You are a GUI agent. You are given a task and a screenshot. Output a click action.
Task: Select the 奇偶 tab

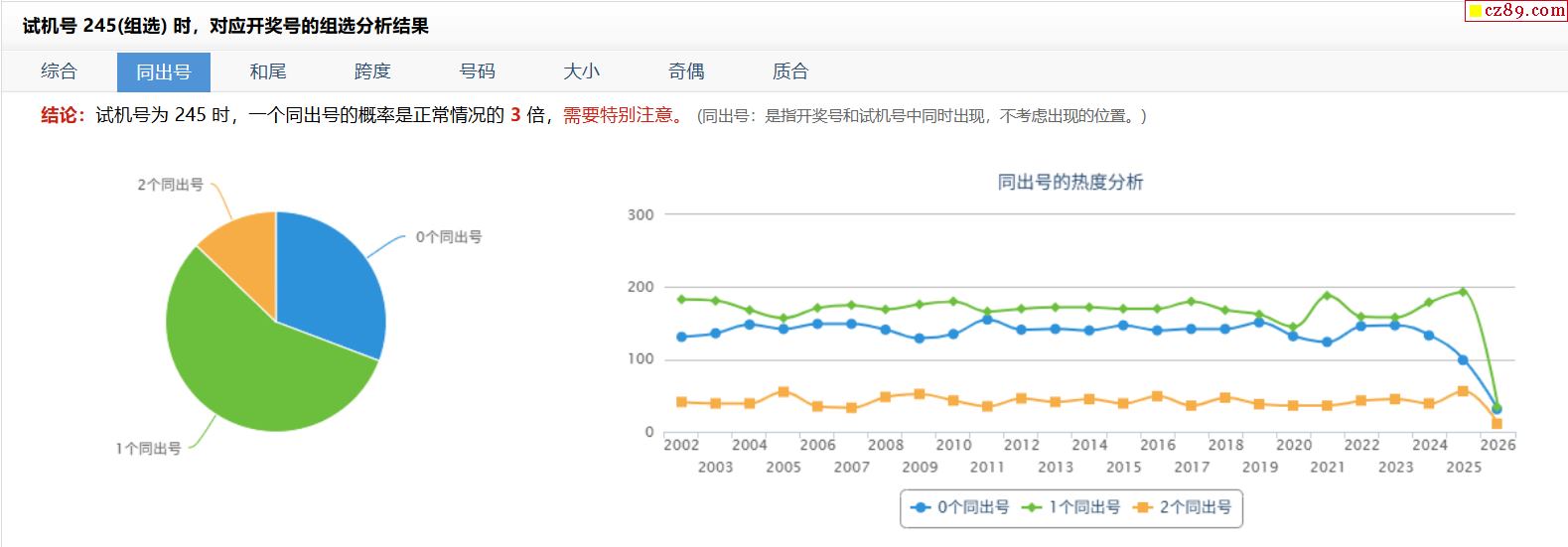click(686, 71)
